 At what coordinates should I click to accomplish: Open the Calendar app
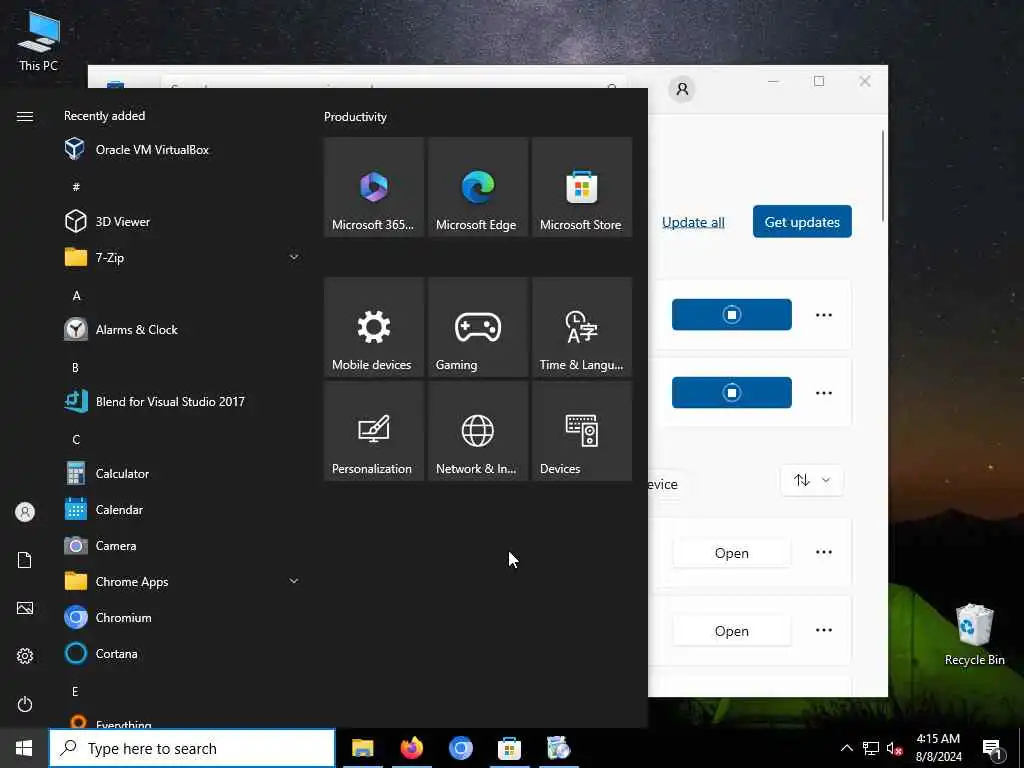[x=180, y=509]
